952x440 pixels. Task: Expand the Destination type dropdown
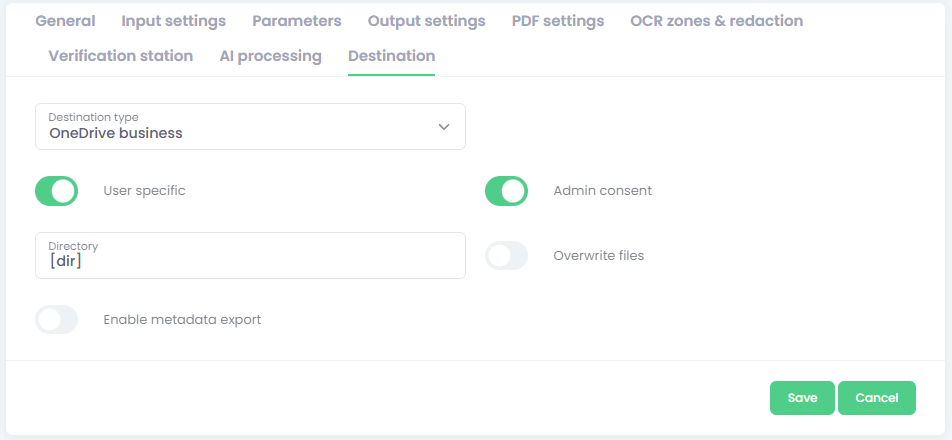[x=250, y=127]
